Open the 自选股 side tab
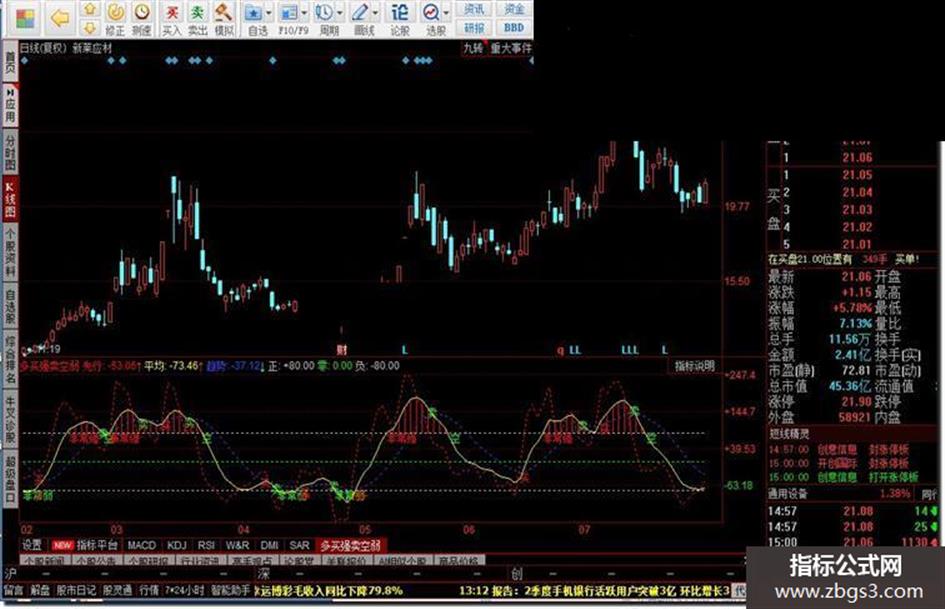This screenshot has width=945, height=609. (10, 306)
